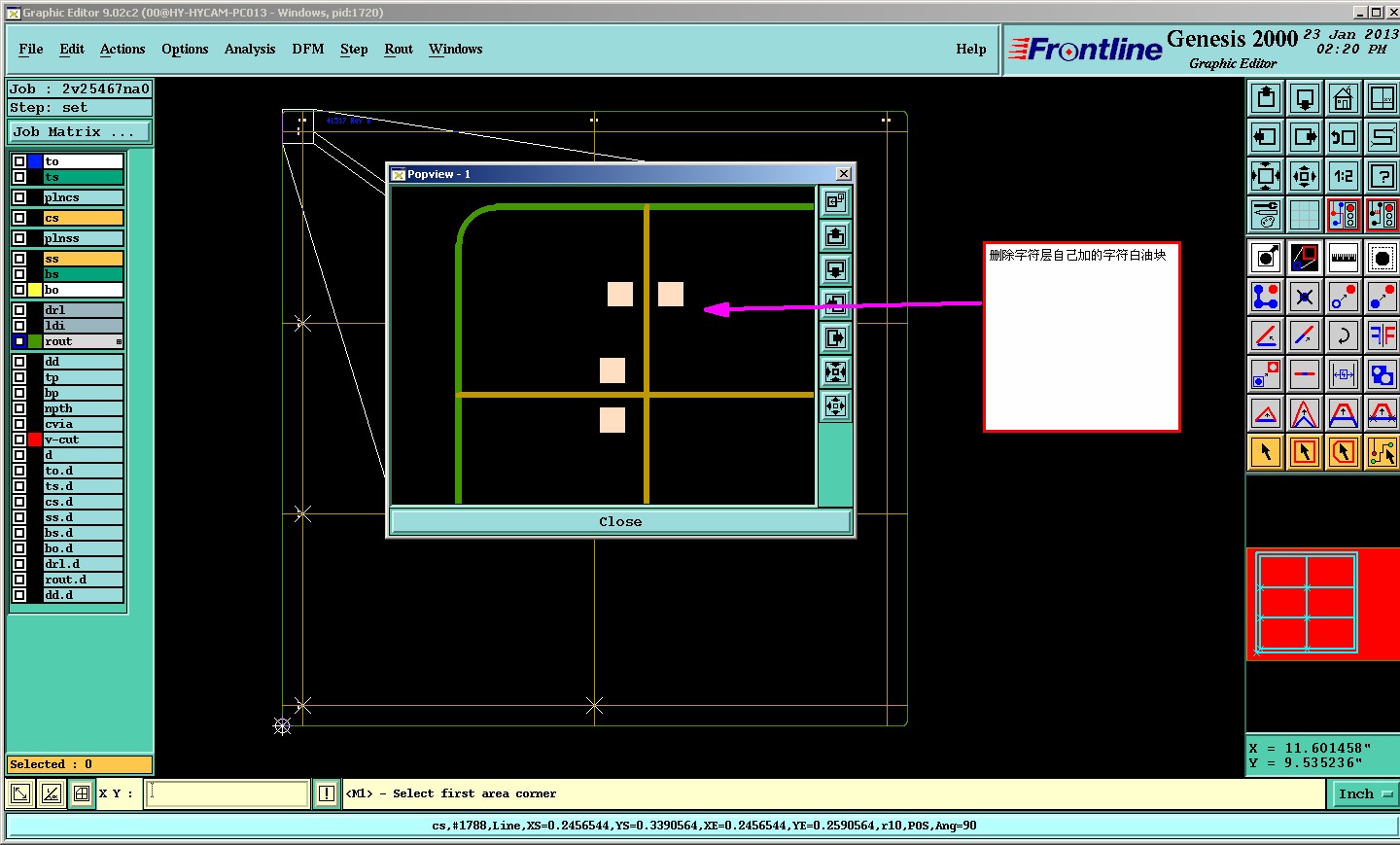The image size is (1400, 845).
Task: Click the exclamation mark button beside the XY field
Action: pyautogui.click(x=327, y=794)
